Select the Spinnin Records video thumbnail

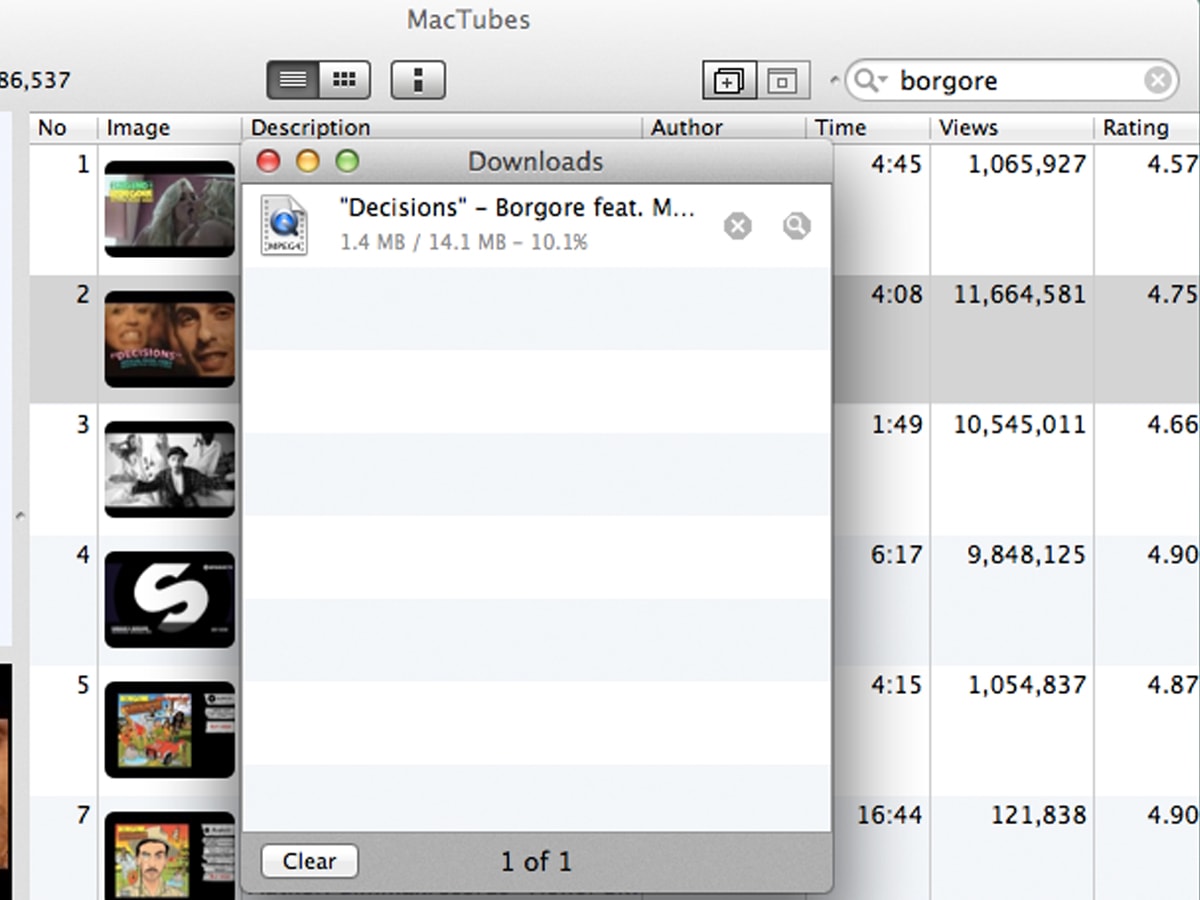(x=169, y=600)
